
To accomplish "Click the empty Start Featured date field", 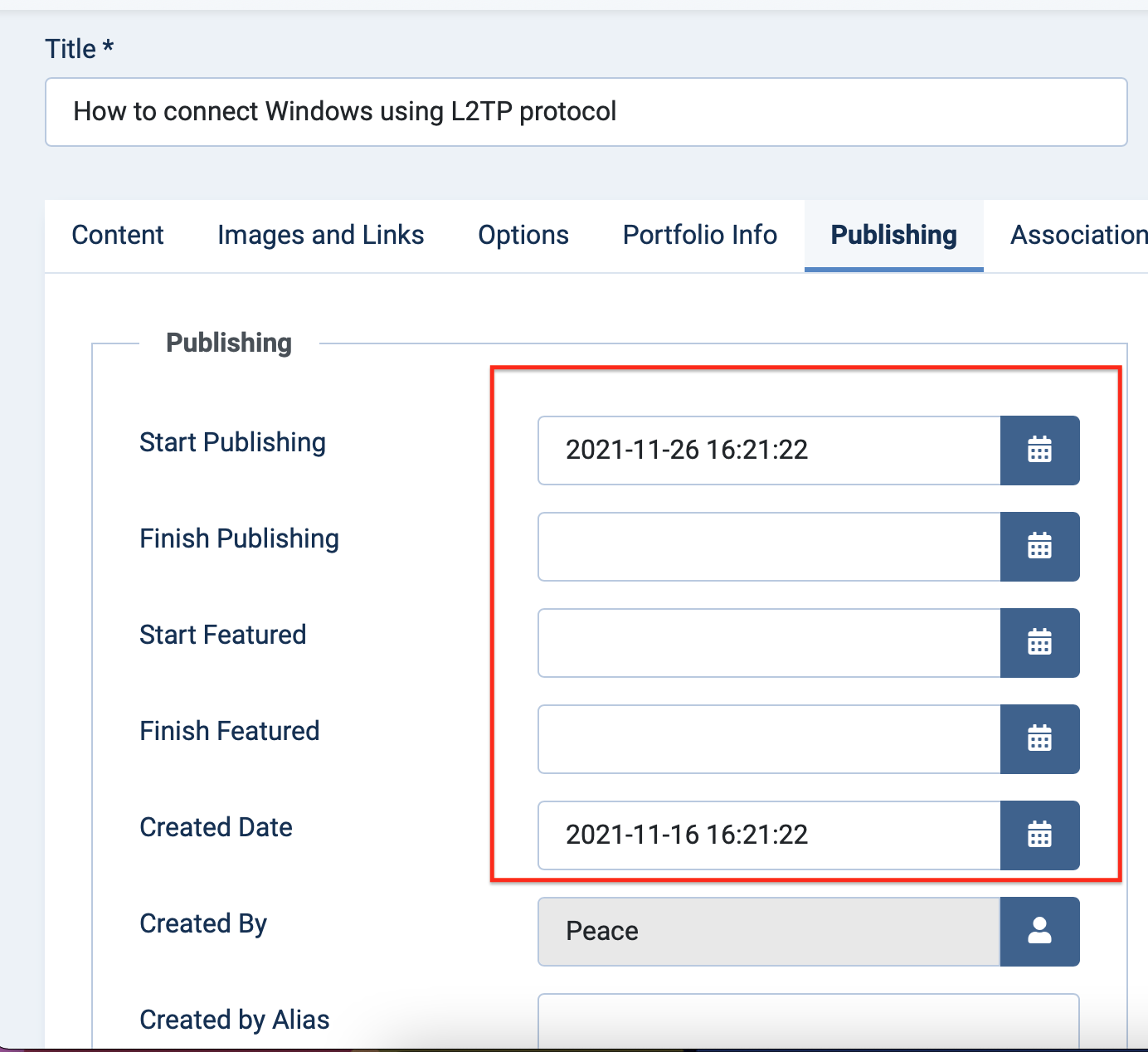I will [770, 643].
